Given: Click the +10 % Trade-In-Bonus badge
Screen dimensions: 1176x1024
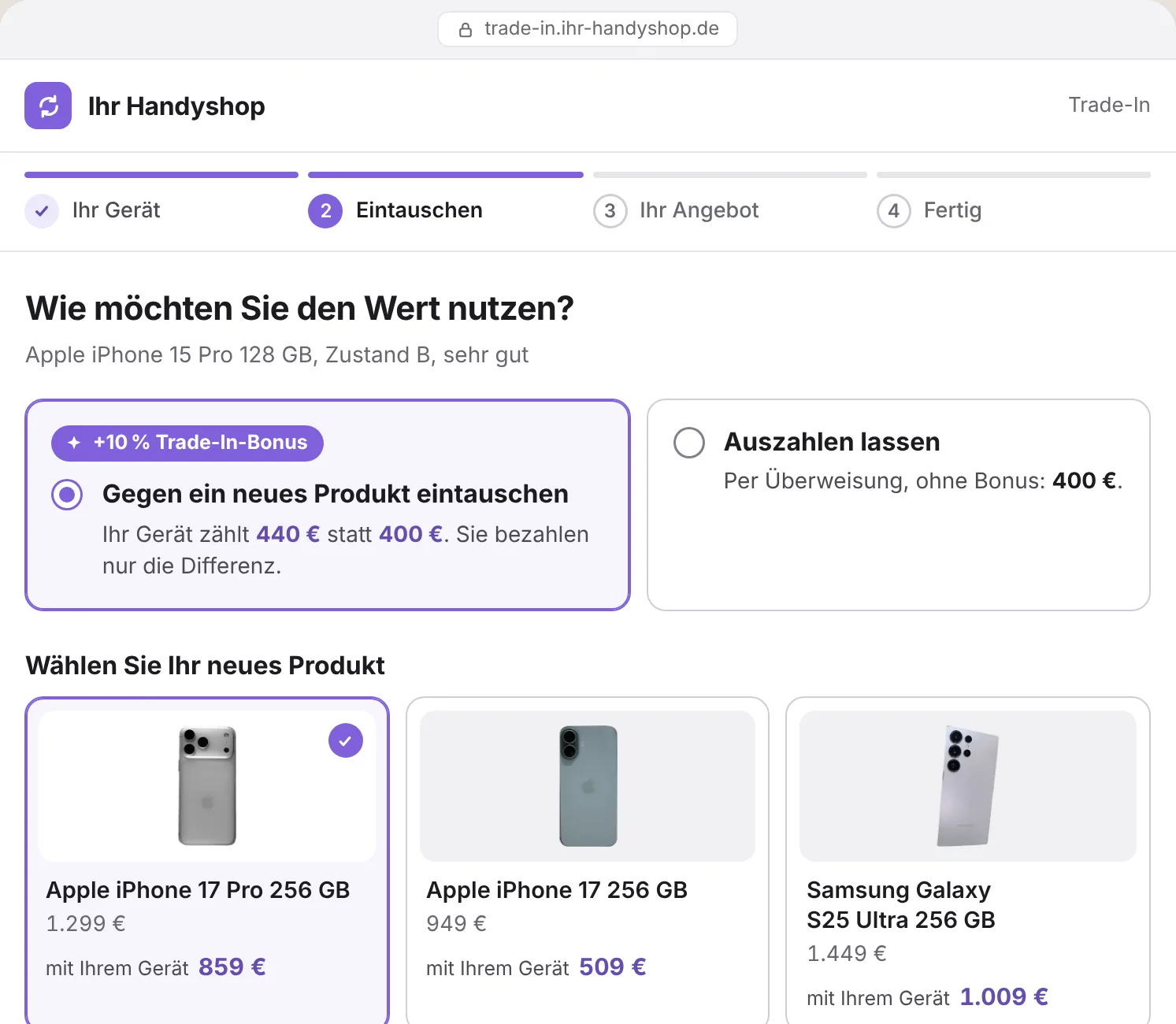Looking at the screenshot, I should 187,443.
